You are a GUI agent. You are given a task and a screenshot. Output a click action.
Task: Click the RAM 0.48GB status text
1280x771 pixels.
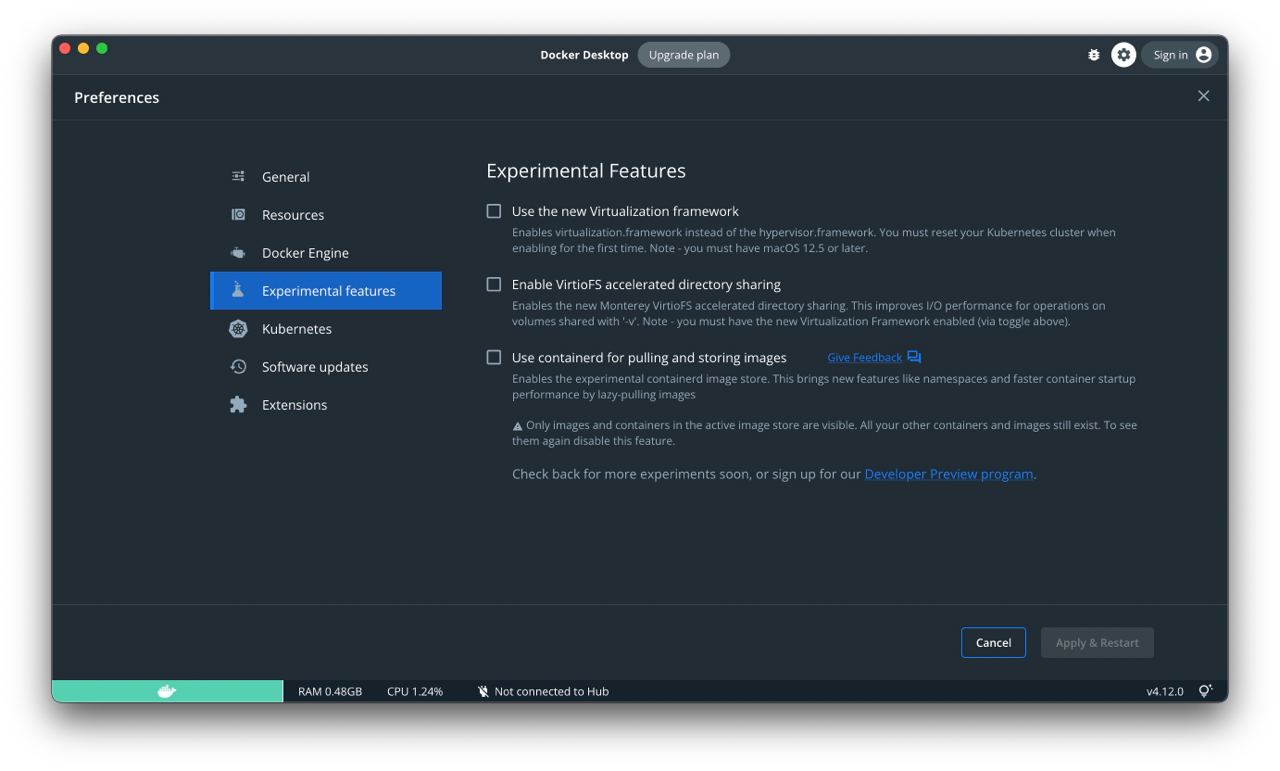coord(330,691)
